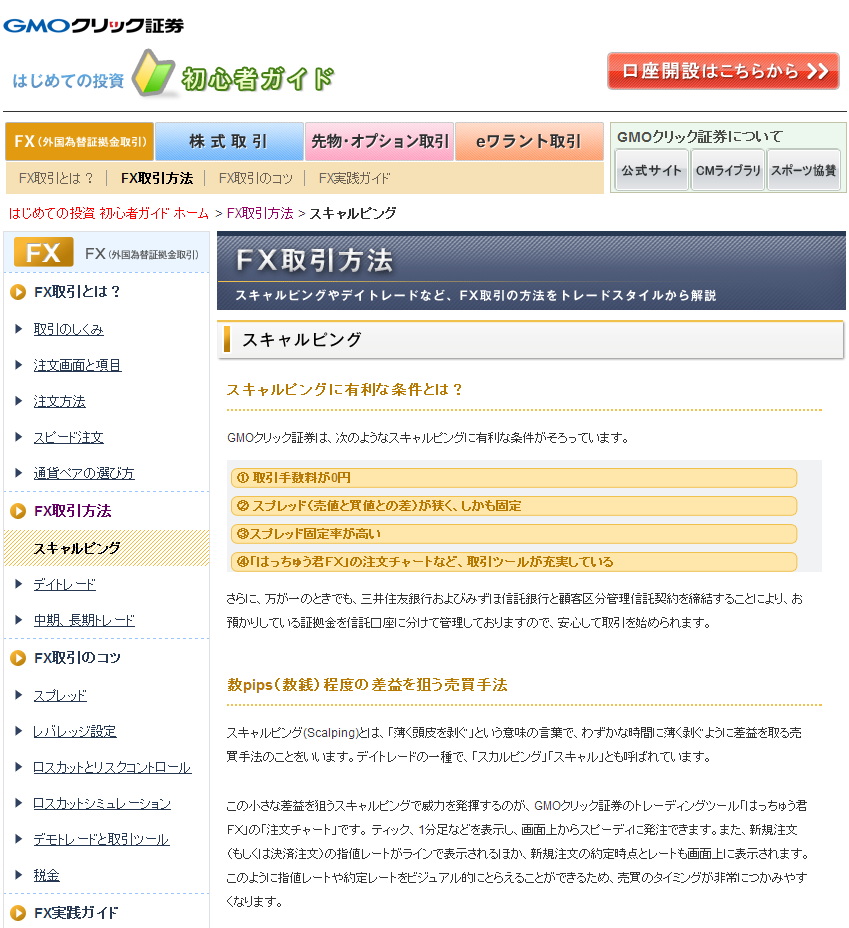This screenshot has height=928, width=849.
Task: Open FX実践ガイド in the submenu bar
Action: (x=354, y=178)
